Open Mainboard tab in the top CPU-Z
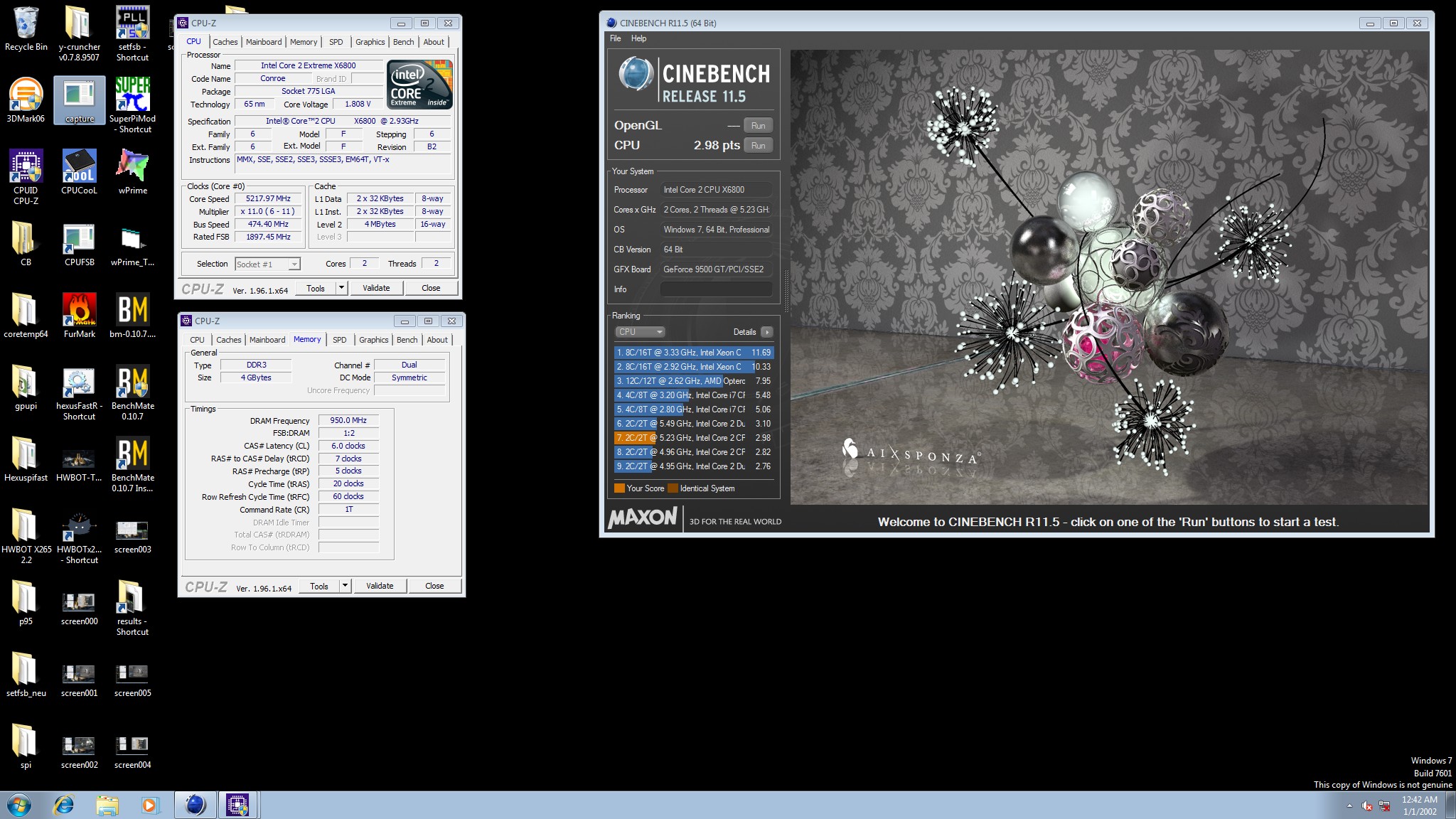This screenshot has height=819, width=1456. coord(264,42)
